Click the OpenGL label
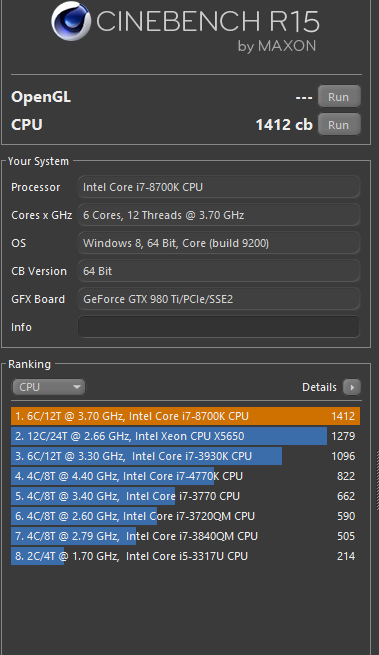Viewport: 379px width, 655px height. pyautogui.click(x=41, y=97)
